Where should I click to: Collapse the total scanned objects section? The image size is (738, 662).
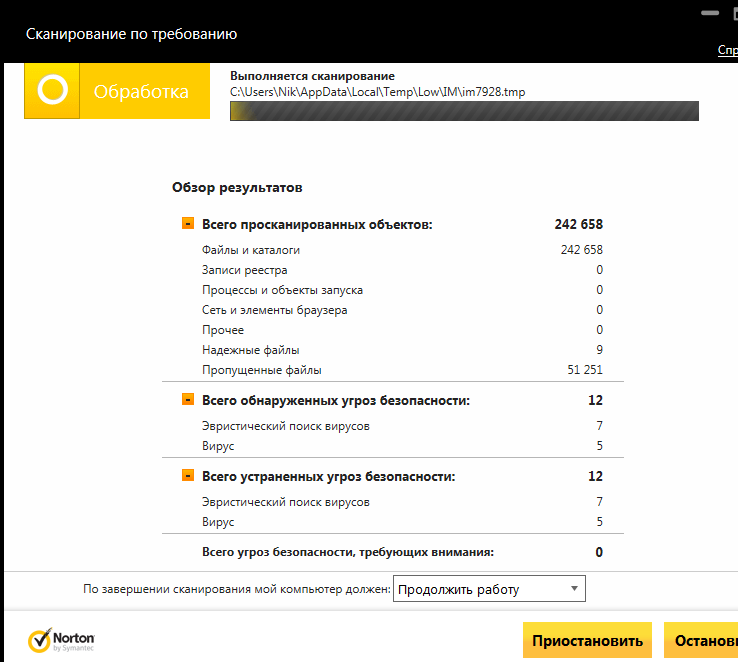point(188,223)
